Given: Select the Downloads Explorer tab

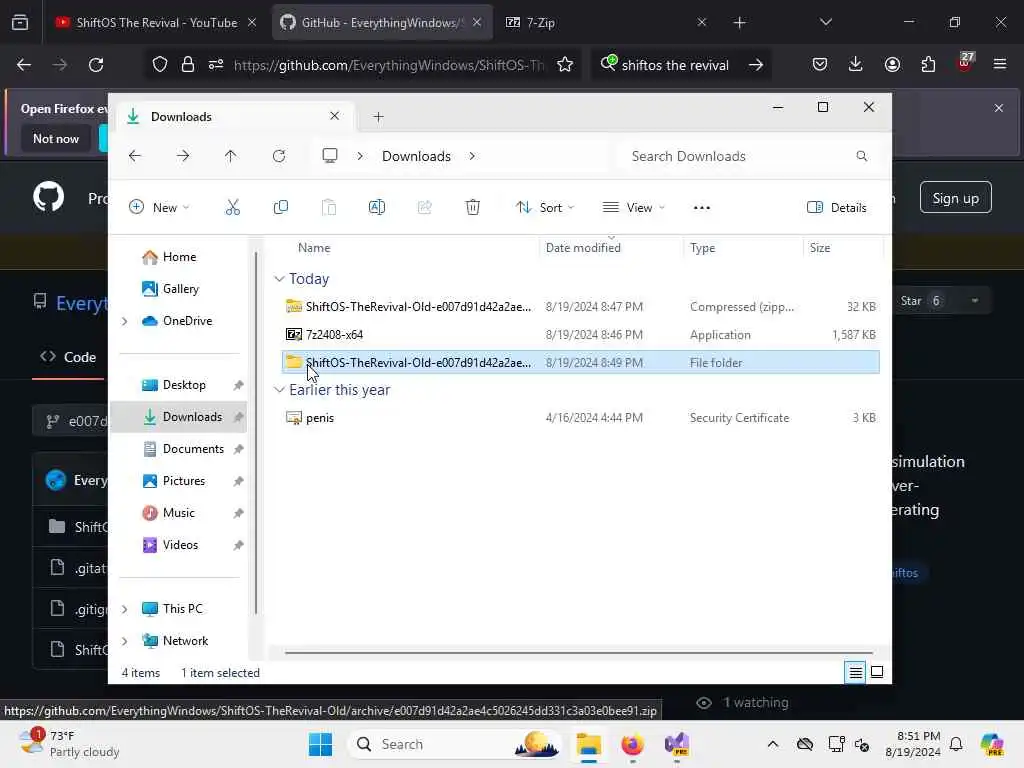Looking at the screenshot, I should tap(235, 117).
